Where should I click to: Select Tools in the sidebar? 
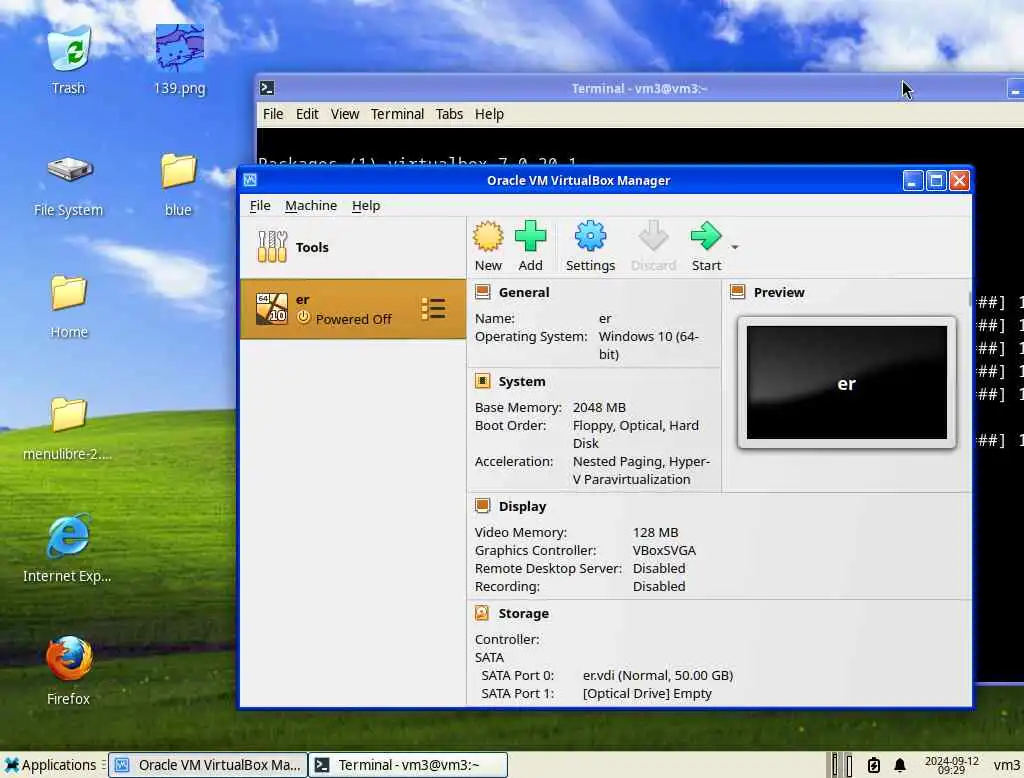coord(353,247)
